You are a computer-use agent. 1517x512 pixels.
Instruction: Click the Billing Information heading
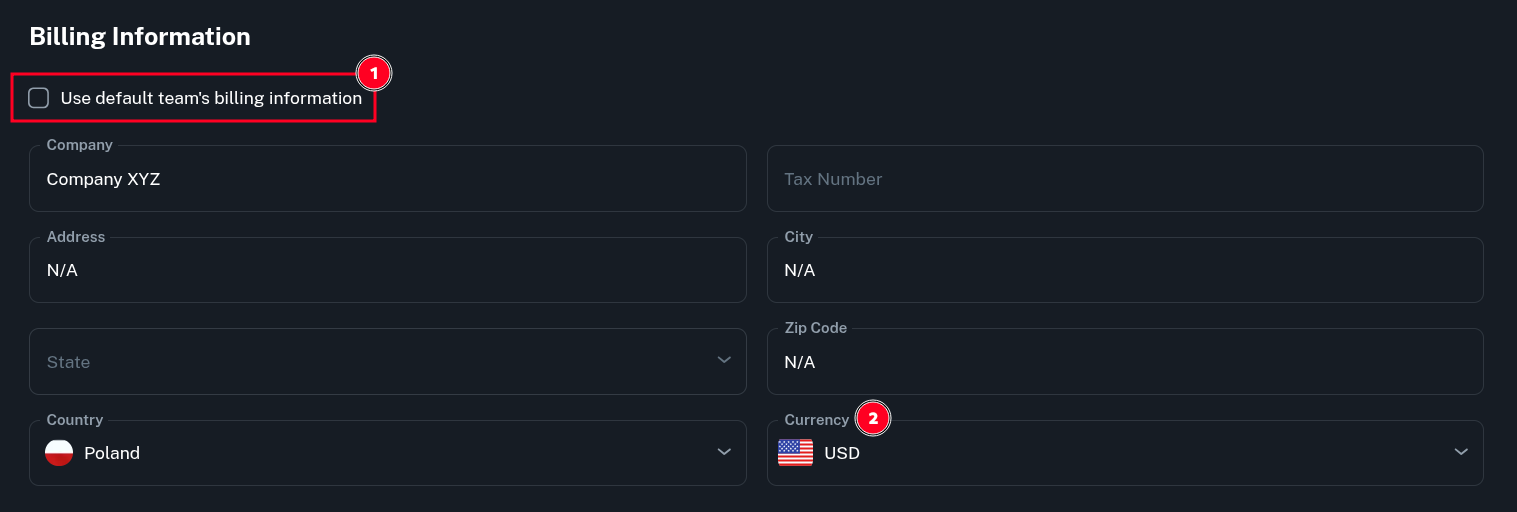click(140, 37)
